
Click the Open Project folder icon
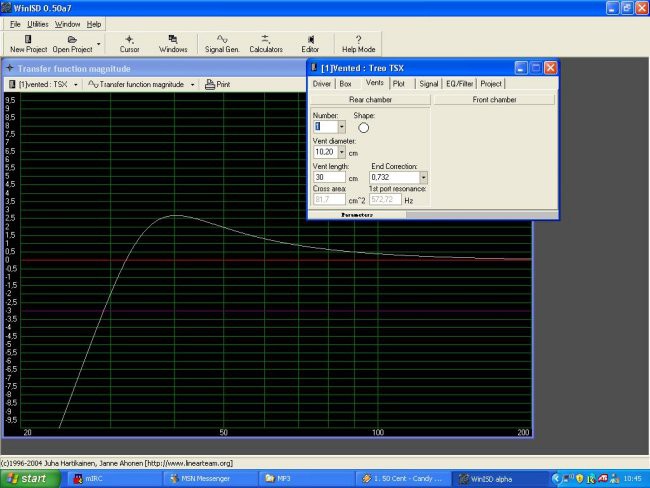click(72, 39)
